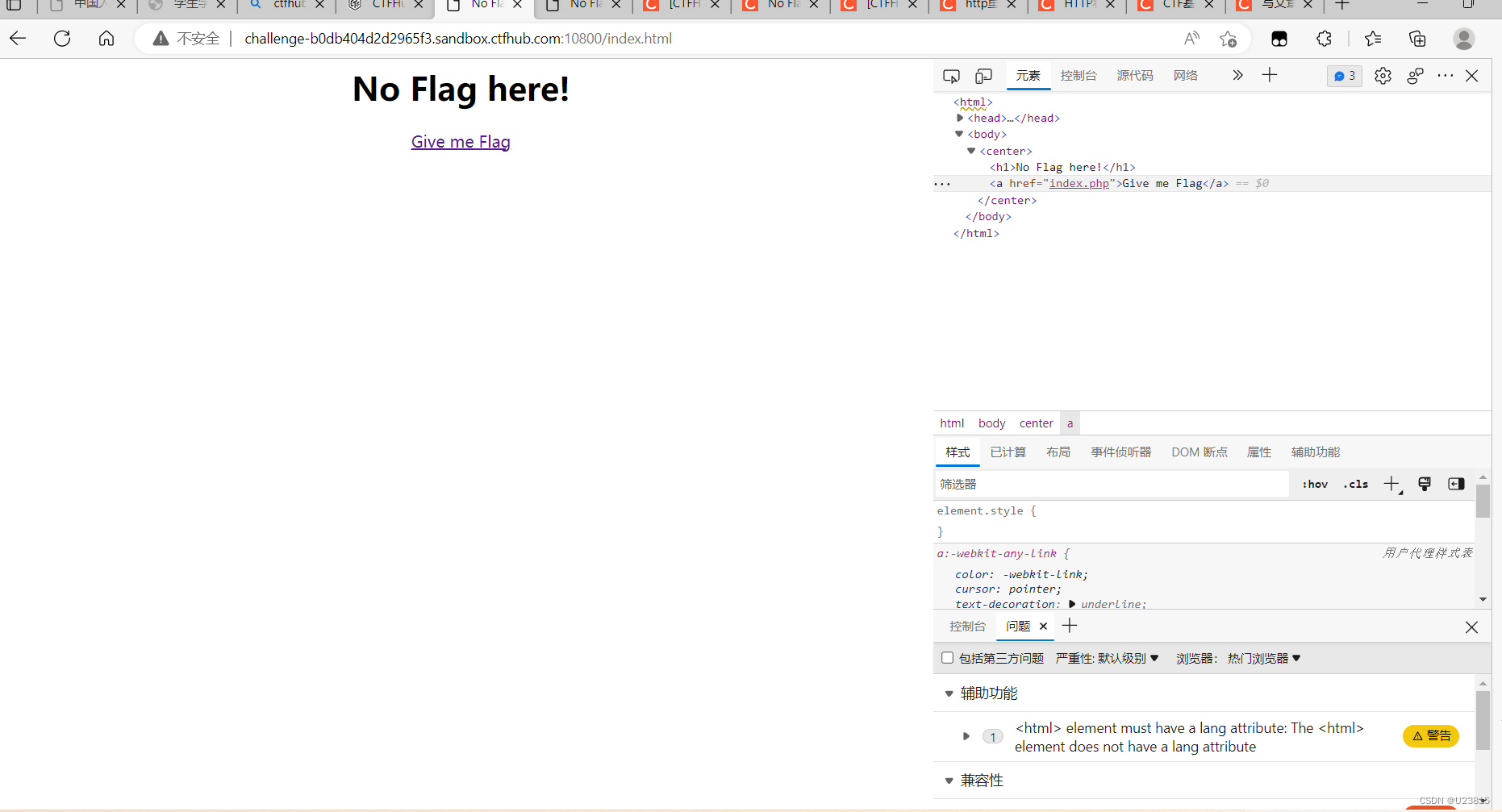Collapse the 兼容性 issues section
The width and height of the screenshot is (1502, 812).
(949, 781)
